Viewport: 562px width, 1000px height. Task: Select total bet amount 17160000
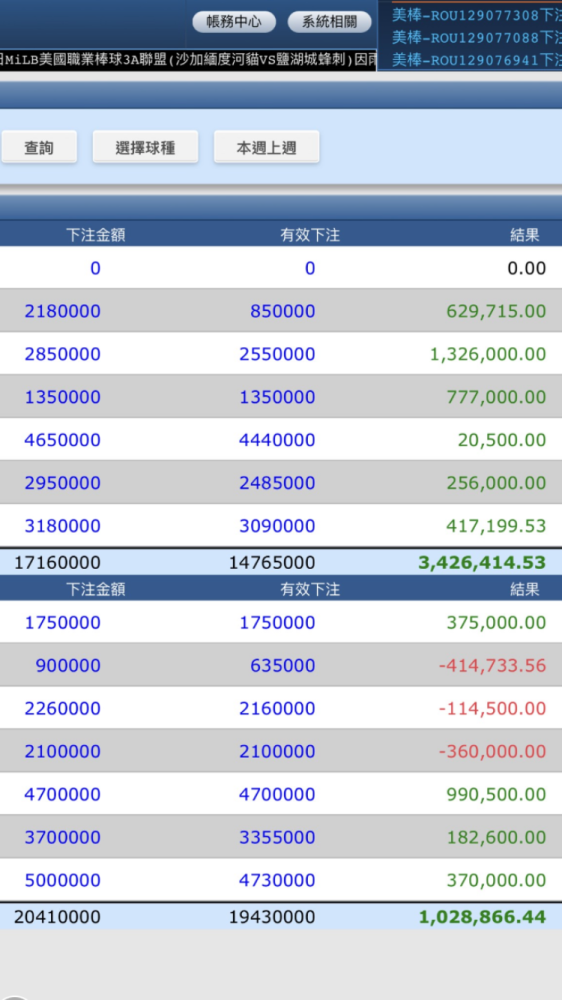(57, 562)
